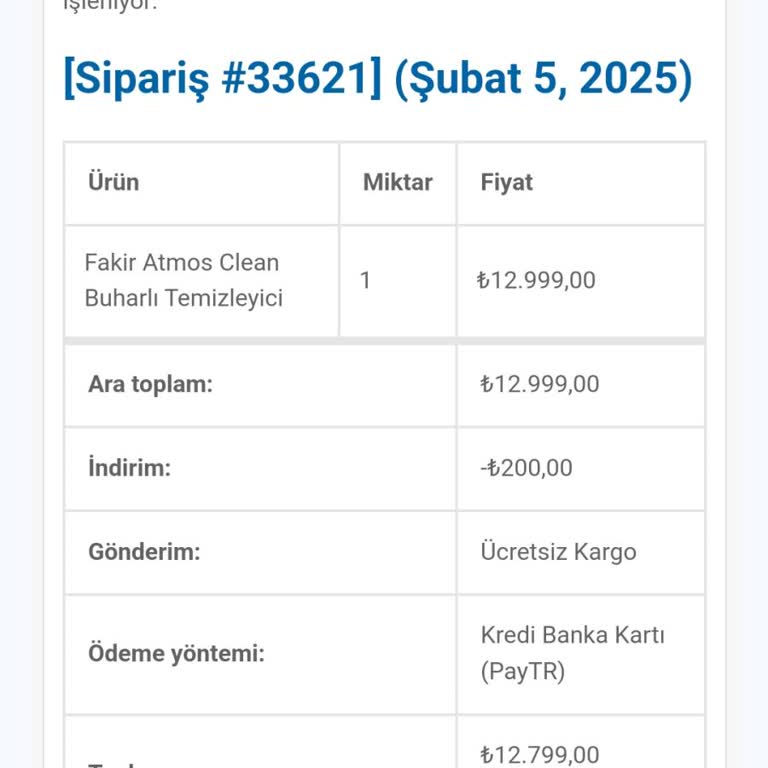Image resolution: width=768 pixels, height=768 pixels.
Task: Select the Ara toplam amount ₺12.999,00
Action: (x=539, y=384)
